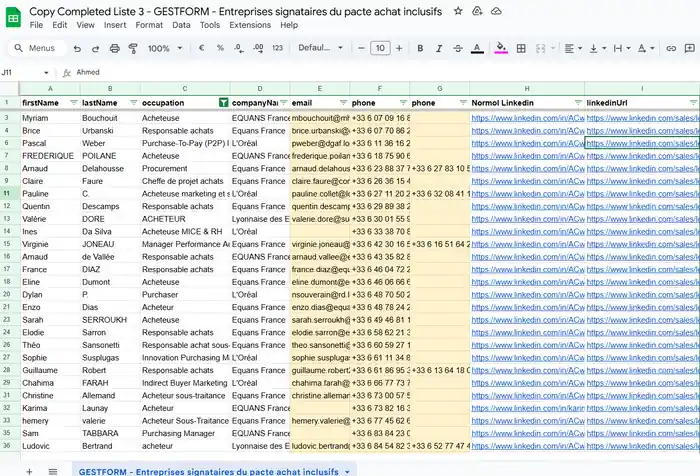
Task: Toggle bold formatting
Action: [420, 48]
